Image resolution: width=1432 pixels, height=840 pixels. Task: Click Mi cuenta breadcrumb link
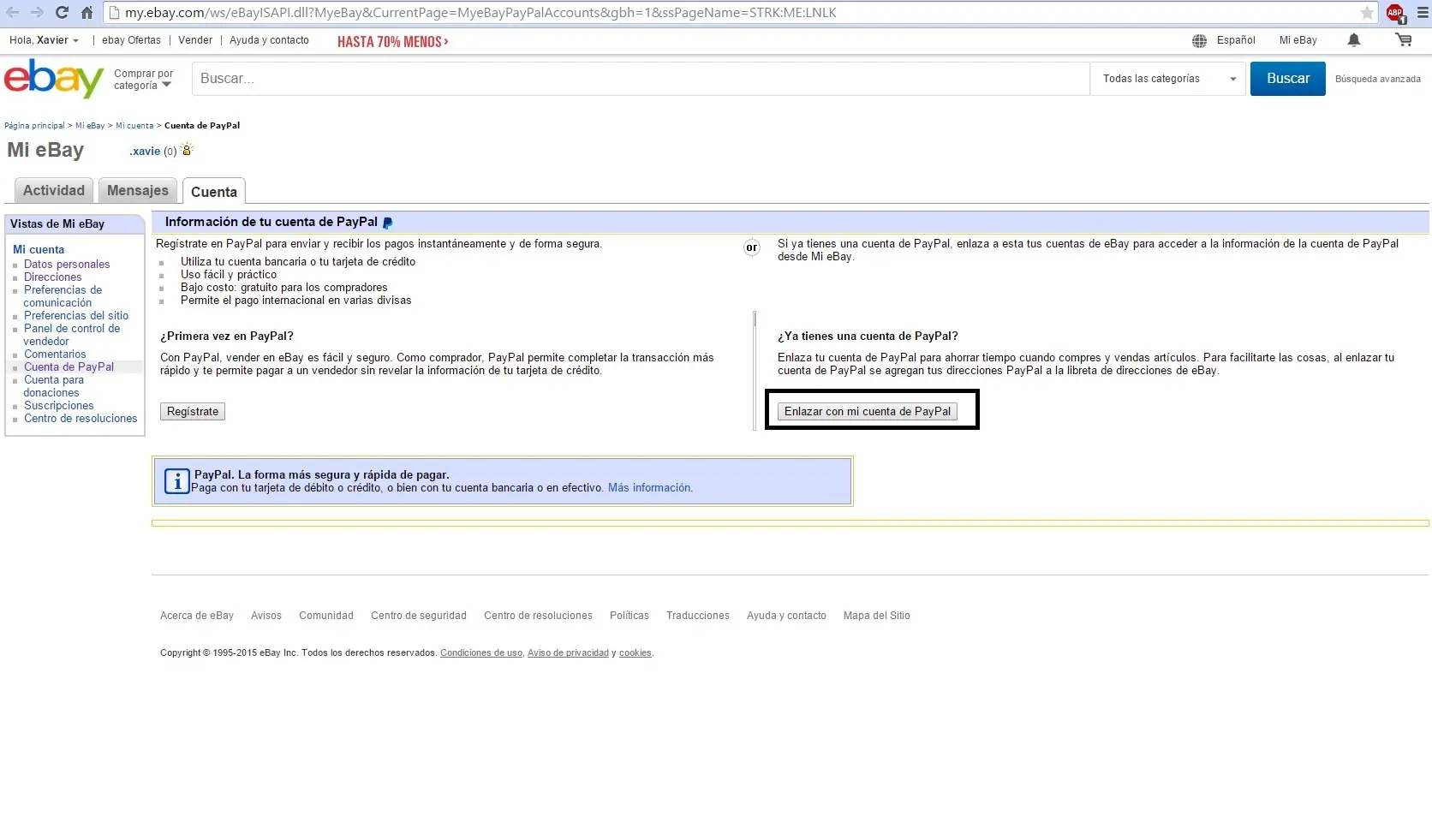coord(134,126)
